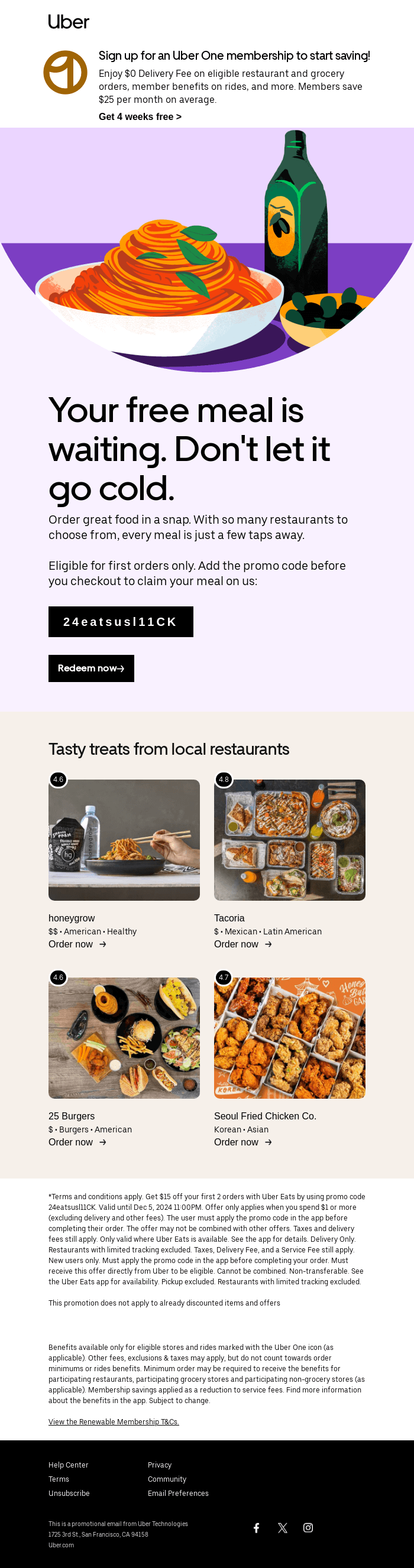The height and width of the screenshot is (1568, 414).
Task: Click Get 4 weeks free link
Action: pos(140,116)
